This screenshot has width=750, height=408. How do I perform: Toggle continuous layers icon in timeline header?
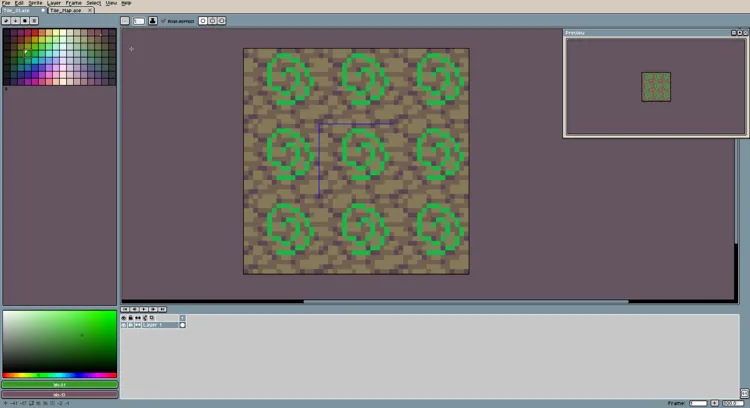pos(138,318)
